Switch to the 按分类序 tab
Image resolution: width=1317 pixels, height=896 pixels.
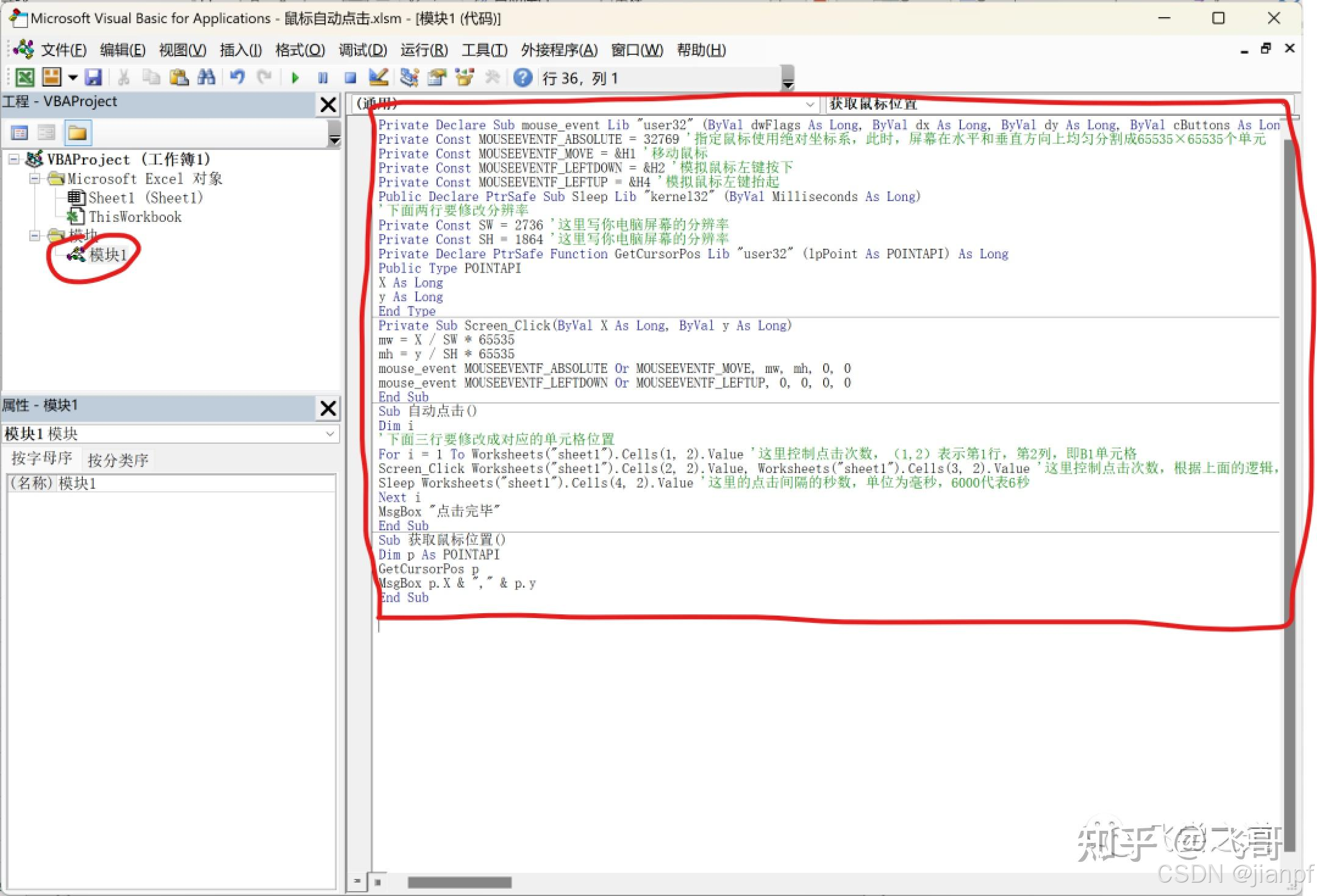click(118, 460)
